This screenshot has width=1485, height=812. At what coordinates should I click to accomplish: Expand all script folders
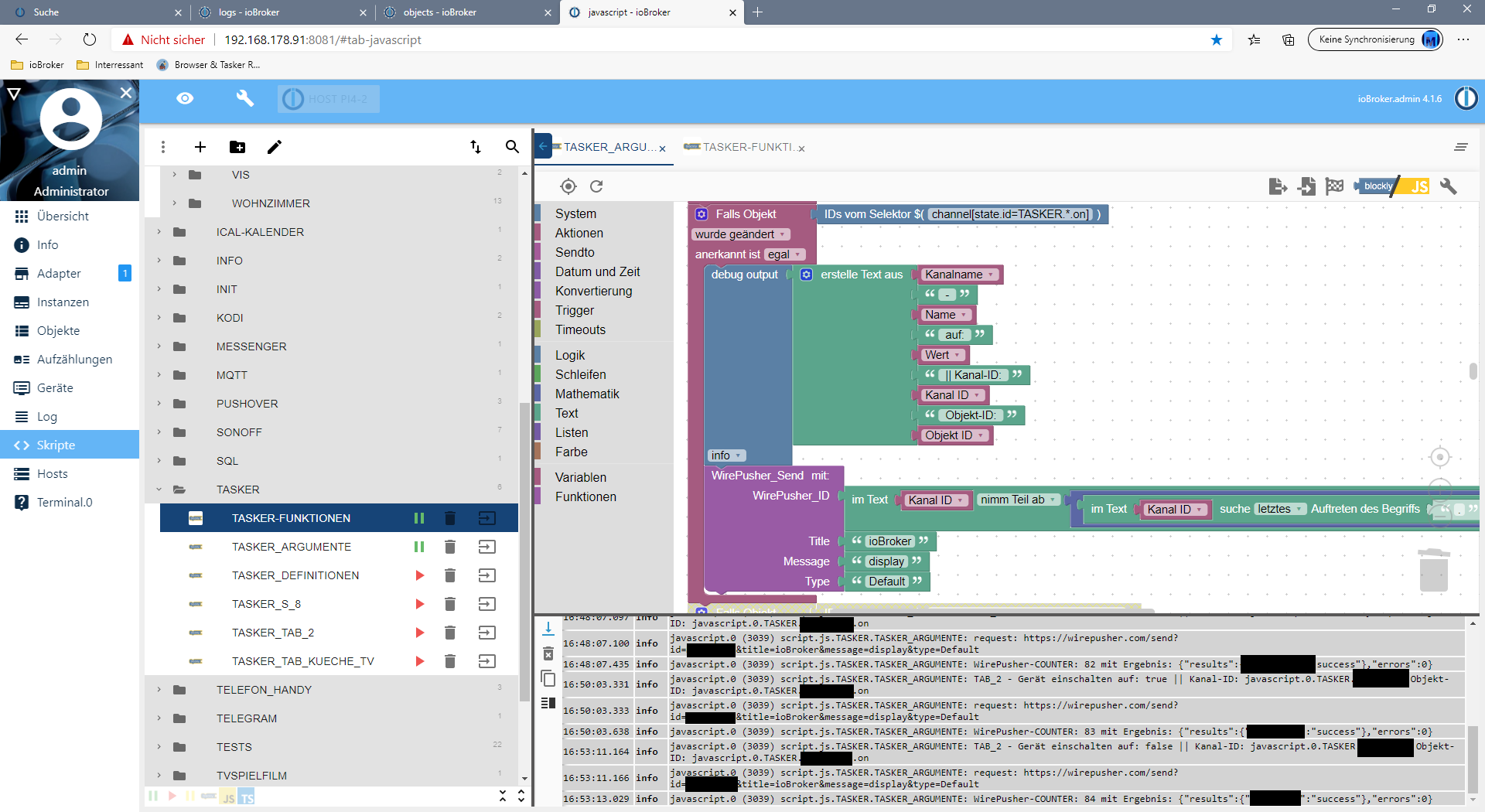tap(521, 796)
